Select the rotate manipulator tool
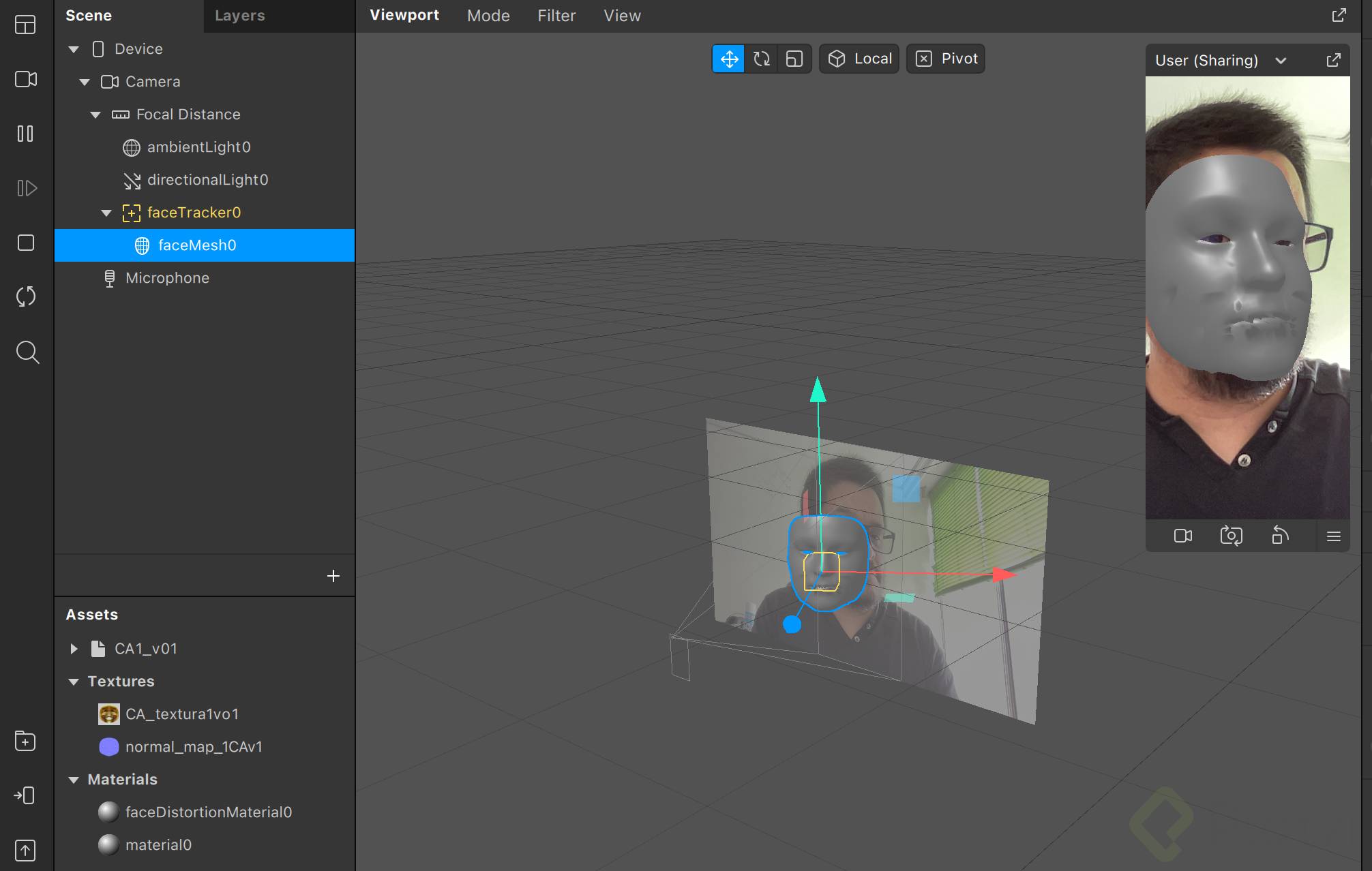This screenshot has height=871, width=1372. 762,59
